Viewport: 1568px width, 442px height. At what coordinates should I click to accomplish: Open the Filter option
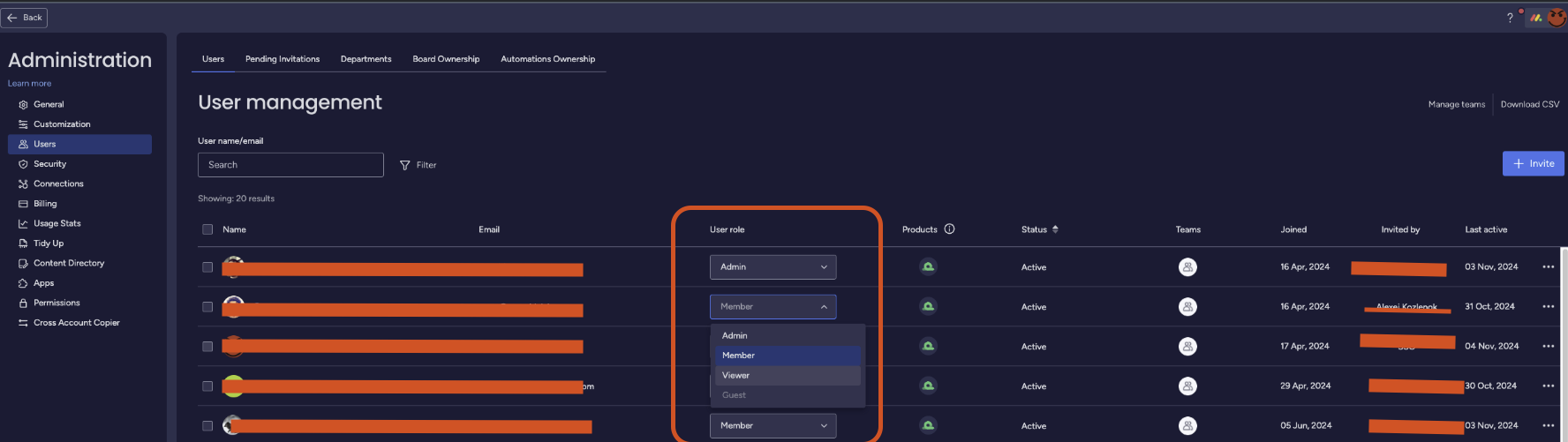418,165
